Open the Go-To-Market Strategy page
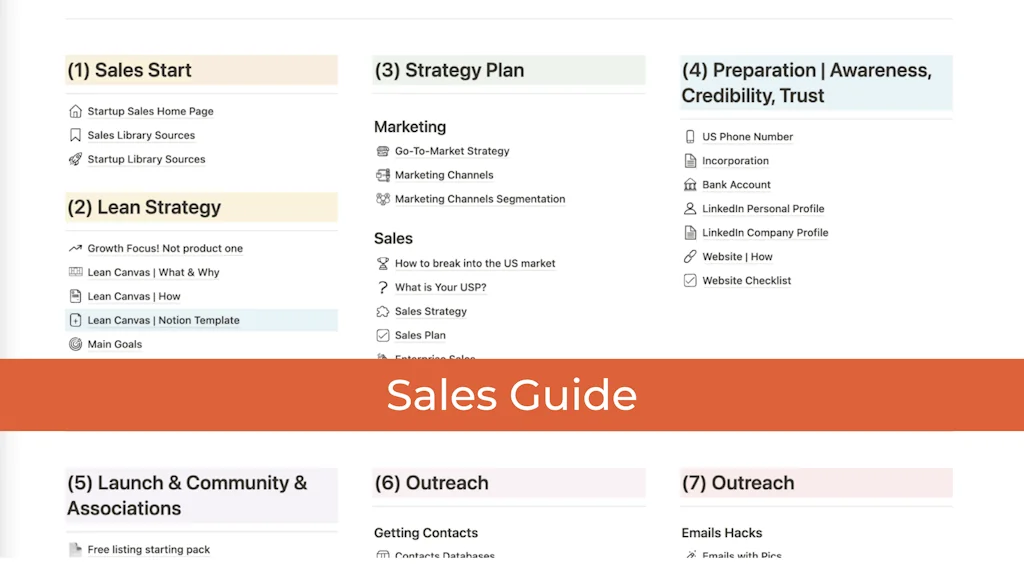Viewport: 1024px width, 572px height. [x=452, y=151]
